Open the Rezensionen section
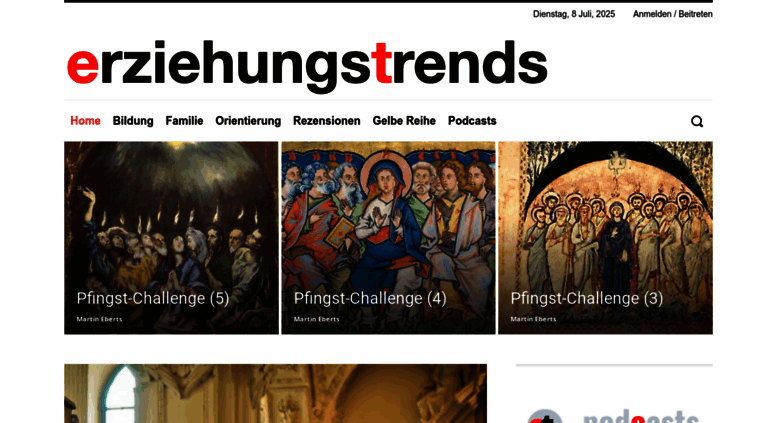This screenshot has height=423, width=777. coord(327,121)
